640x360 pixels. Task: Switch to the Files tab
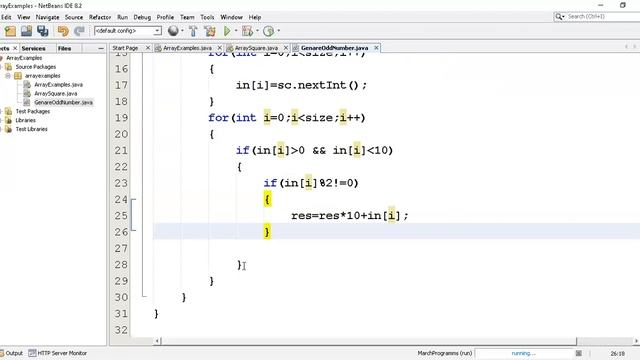tap(64, 48)
